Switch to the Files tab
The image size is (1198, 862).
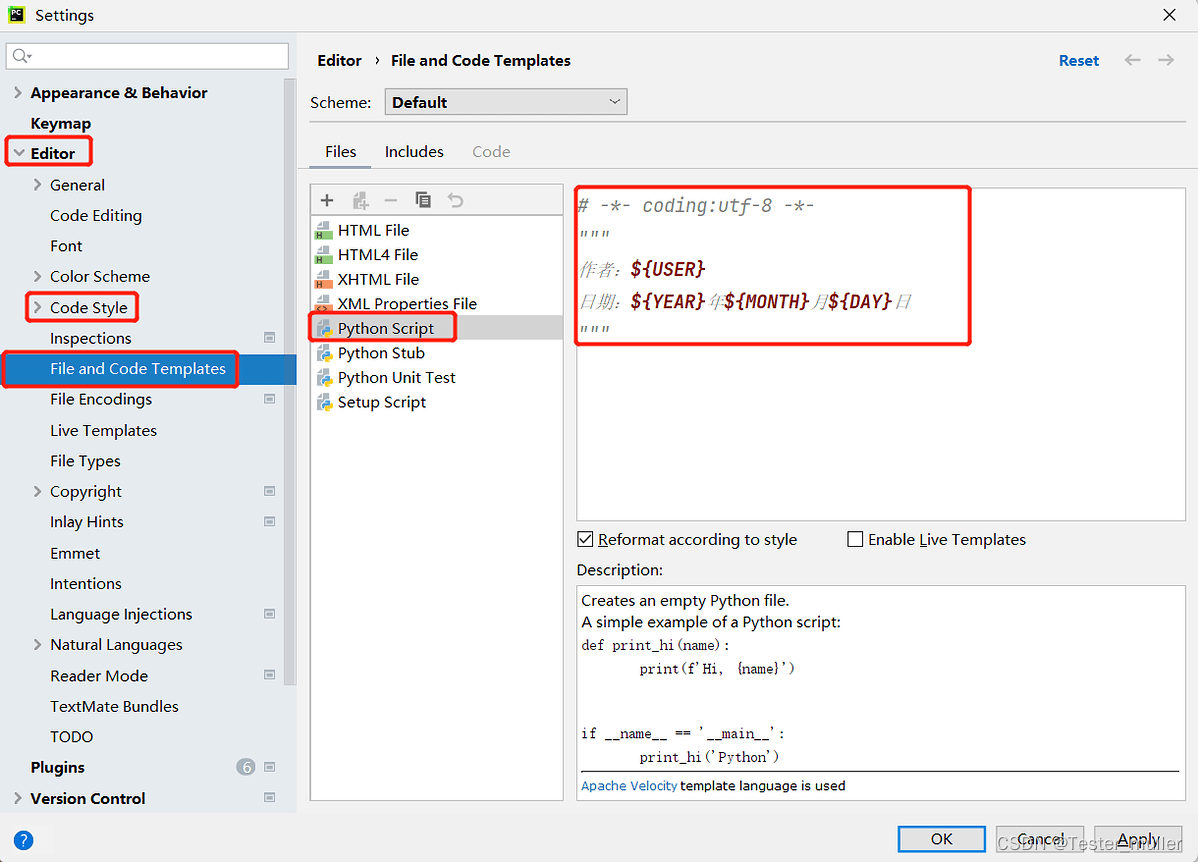point(340,151)
